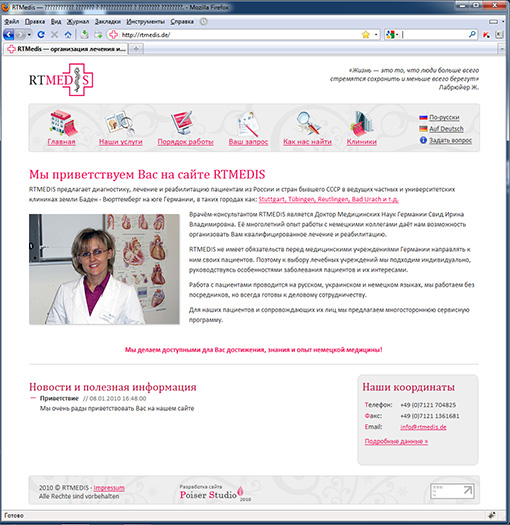The image size is (510, 525).
Task: Click the footer counter badge with arrow
Action: coord(452,491)
